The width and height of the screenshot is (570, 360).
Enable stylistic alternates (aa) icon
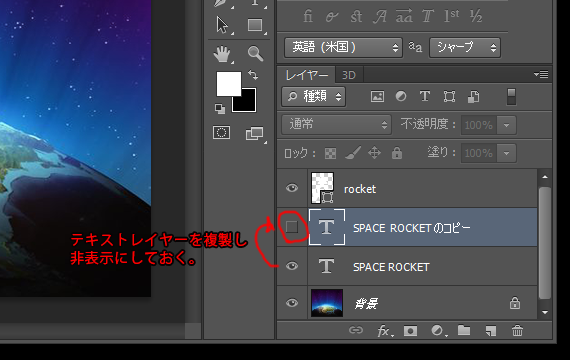tap(404, 16)
